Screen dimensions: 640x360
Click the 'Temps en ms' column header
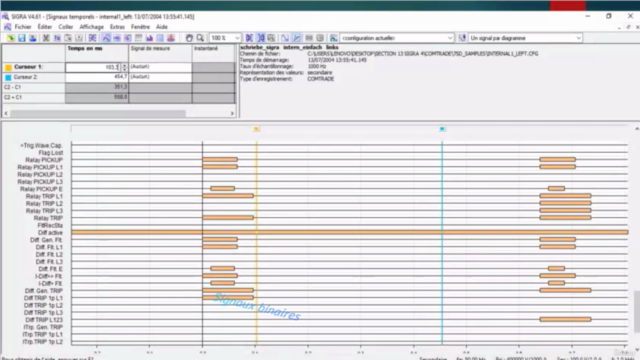[85, 49]
